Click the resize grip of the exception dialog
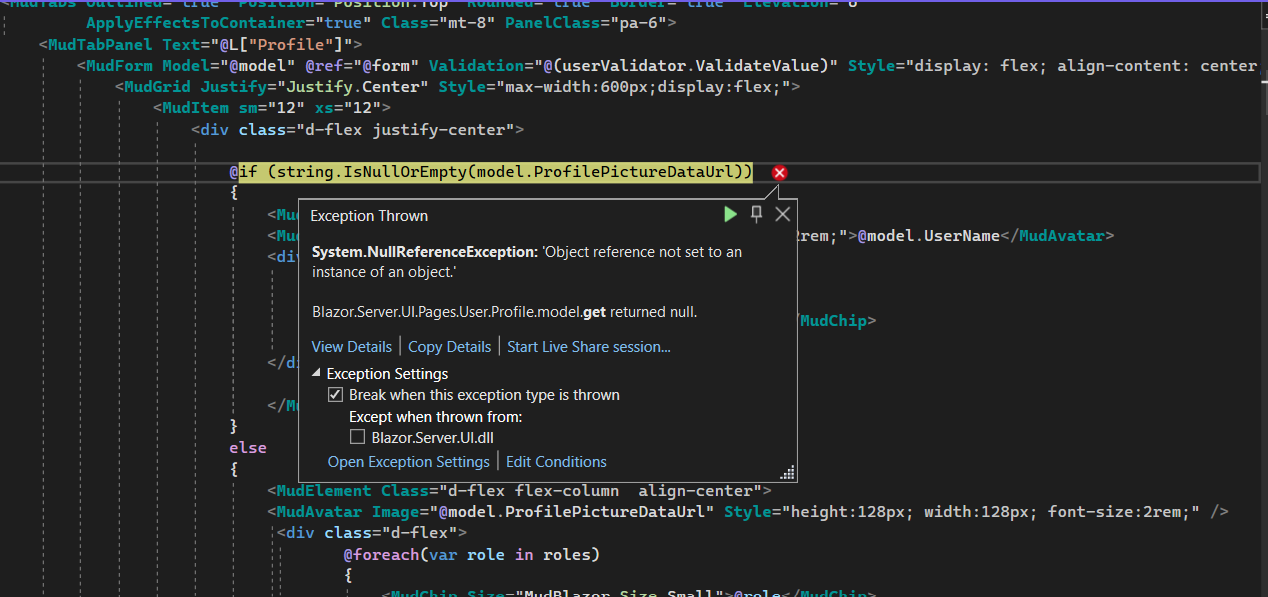 pos(787,471)
